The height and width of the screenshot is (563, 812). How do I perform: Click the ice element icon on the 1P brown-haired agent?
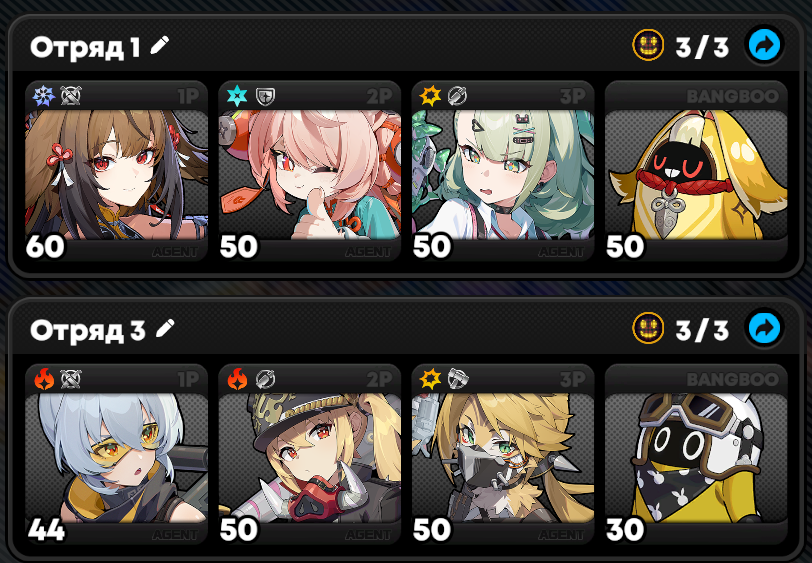[44, 96]
